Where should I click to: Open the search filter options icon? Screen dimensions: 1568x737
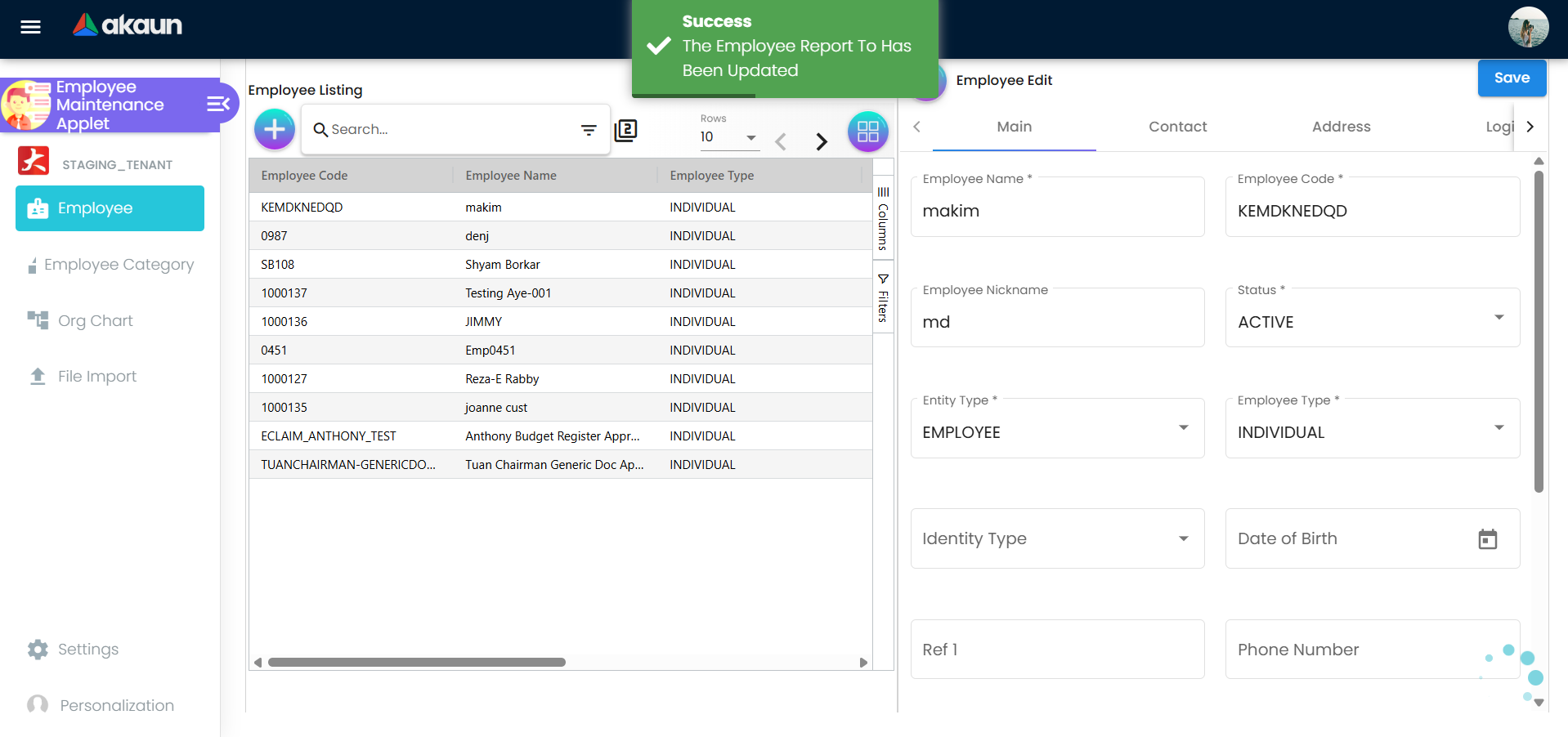tap(589, 130)
